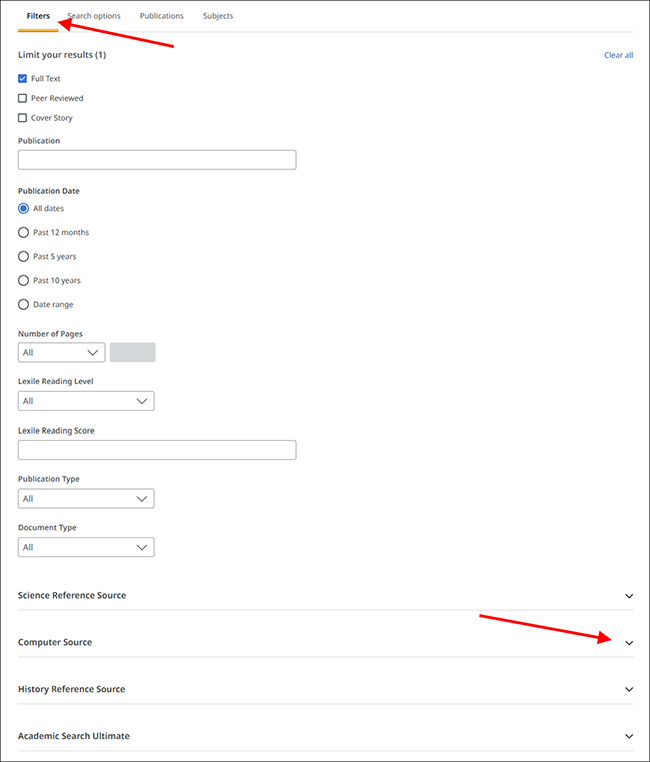Select the All dates radio button
The image size is (650, 762).
coord(23,208)
